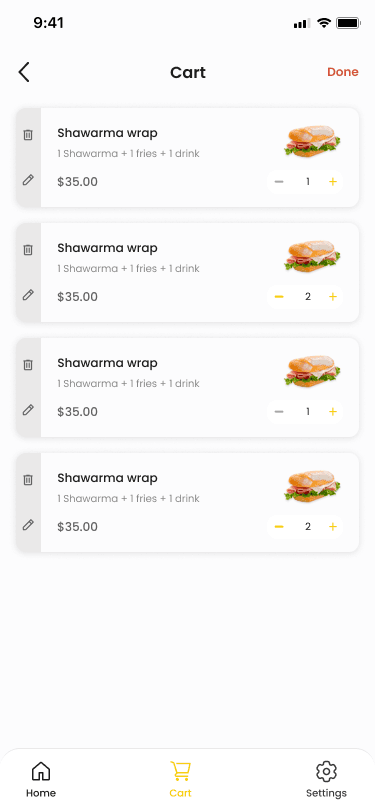Go back using the top-left arrow
The height and width of the screenshot is (812, 375).
(x=24, y=72)
